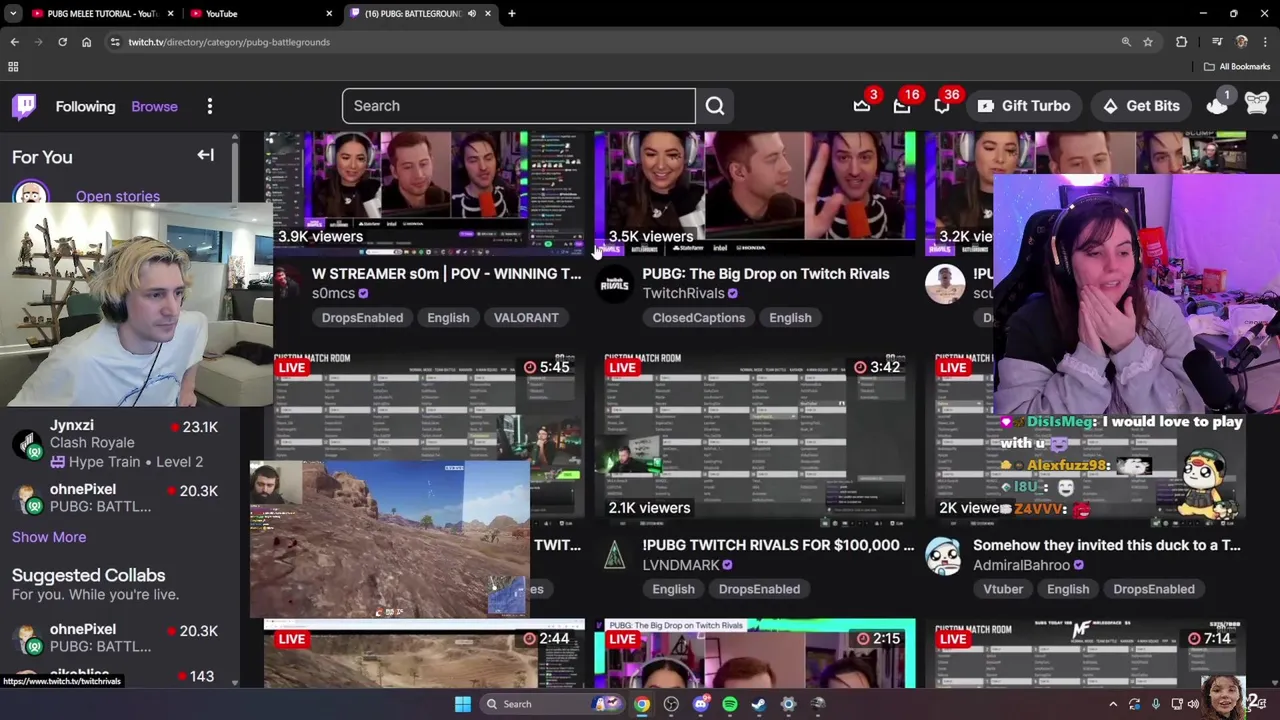Click the Gift Turbo button

[x=1024, y=106]
